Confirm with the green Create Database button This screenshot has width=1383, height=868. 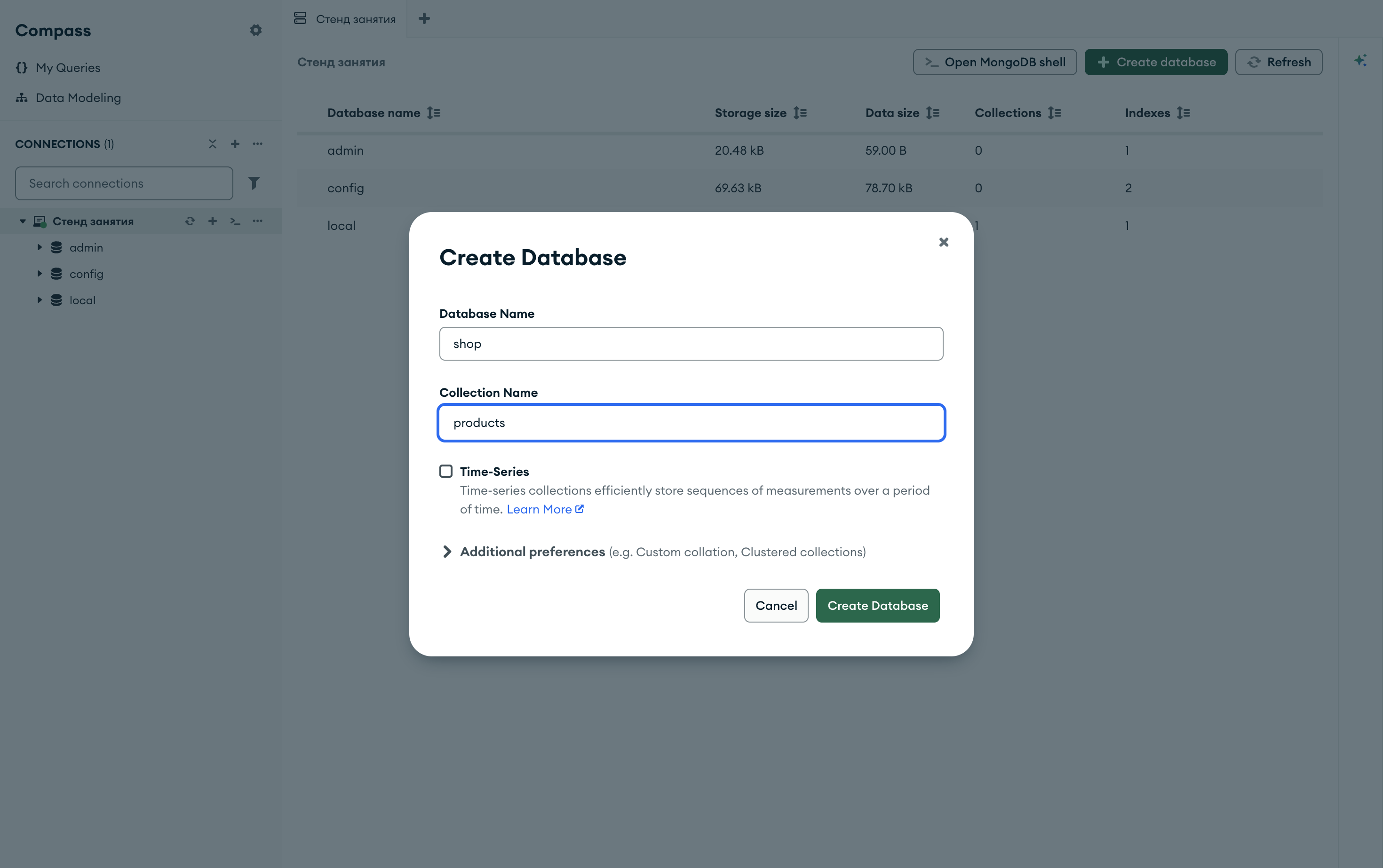(878, 606)
